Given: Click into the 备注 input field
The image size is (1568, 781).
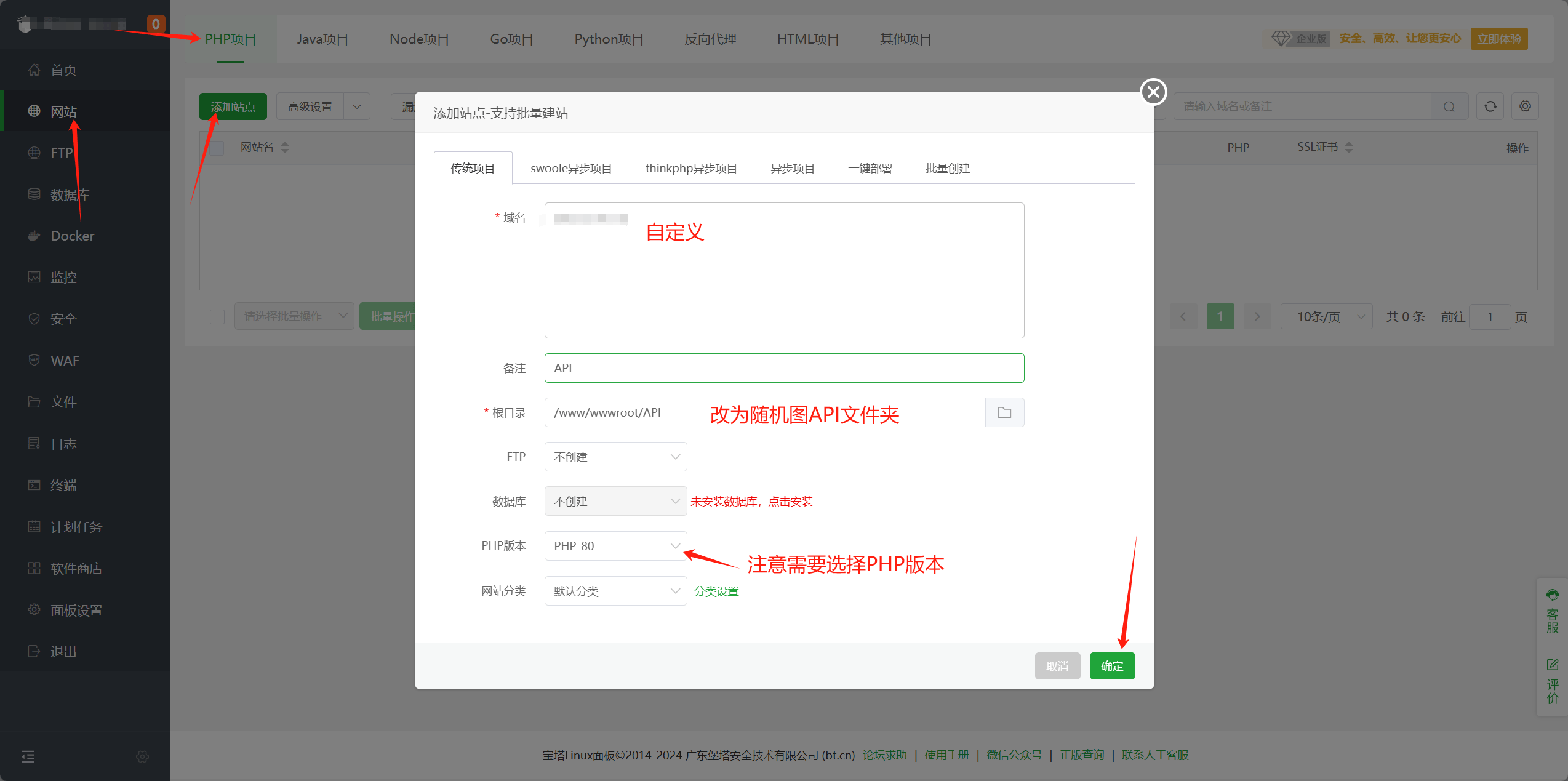Looking at the screenshot, I should coord(784,368).
